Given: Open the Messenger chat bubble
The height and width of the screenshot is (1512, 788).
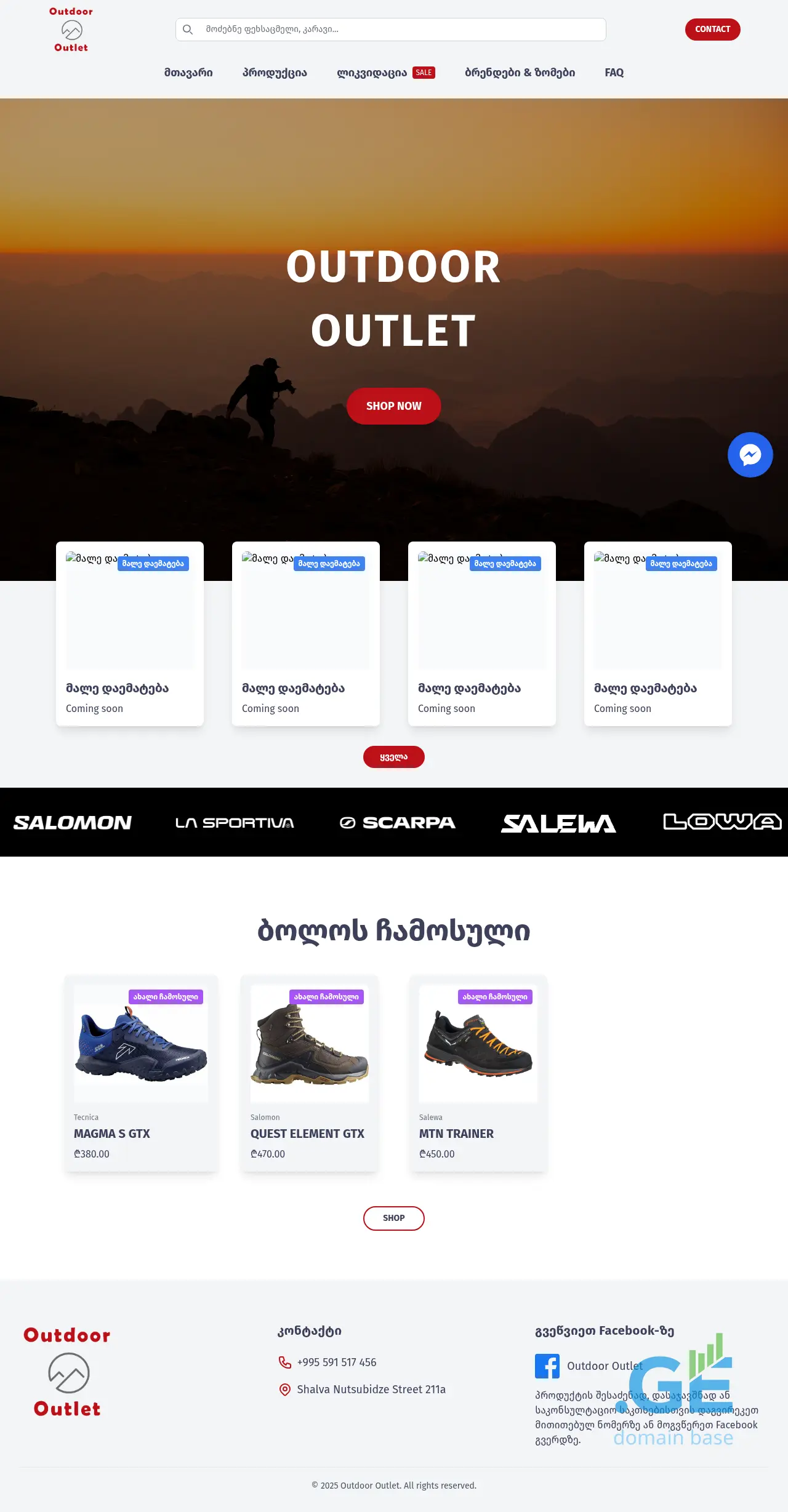Looking at the screenshot, I should (750, 455).
